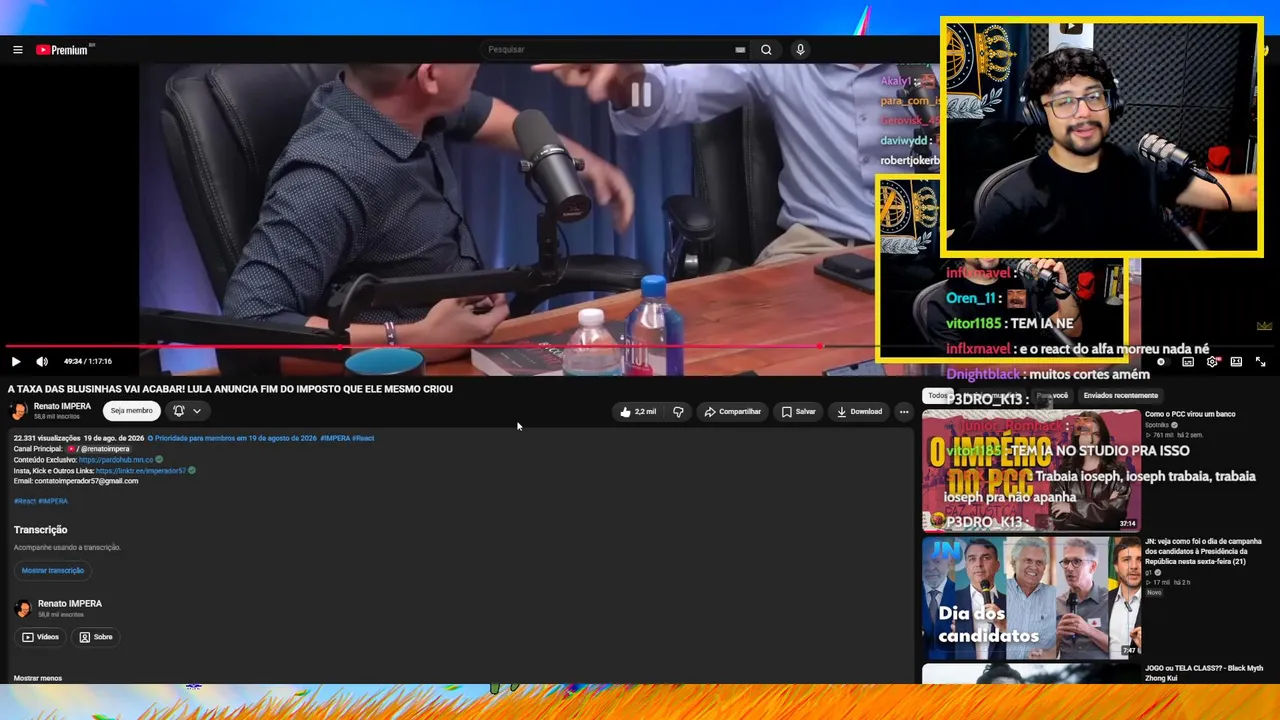Screen dimensions: 1280x720
Task: Dislike the video with thumbs-down
Action: click(678, 412)
